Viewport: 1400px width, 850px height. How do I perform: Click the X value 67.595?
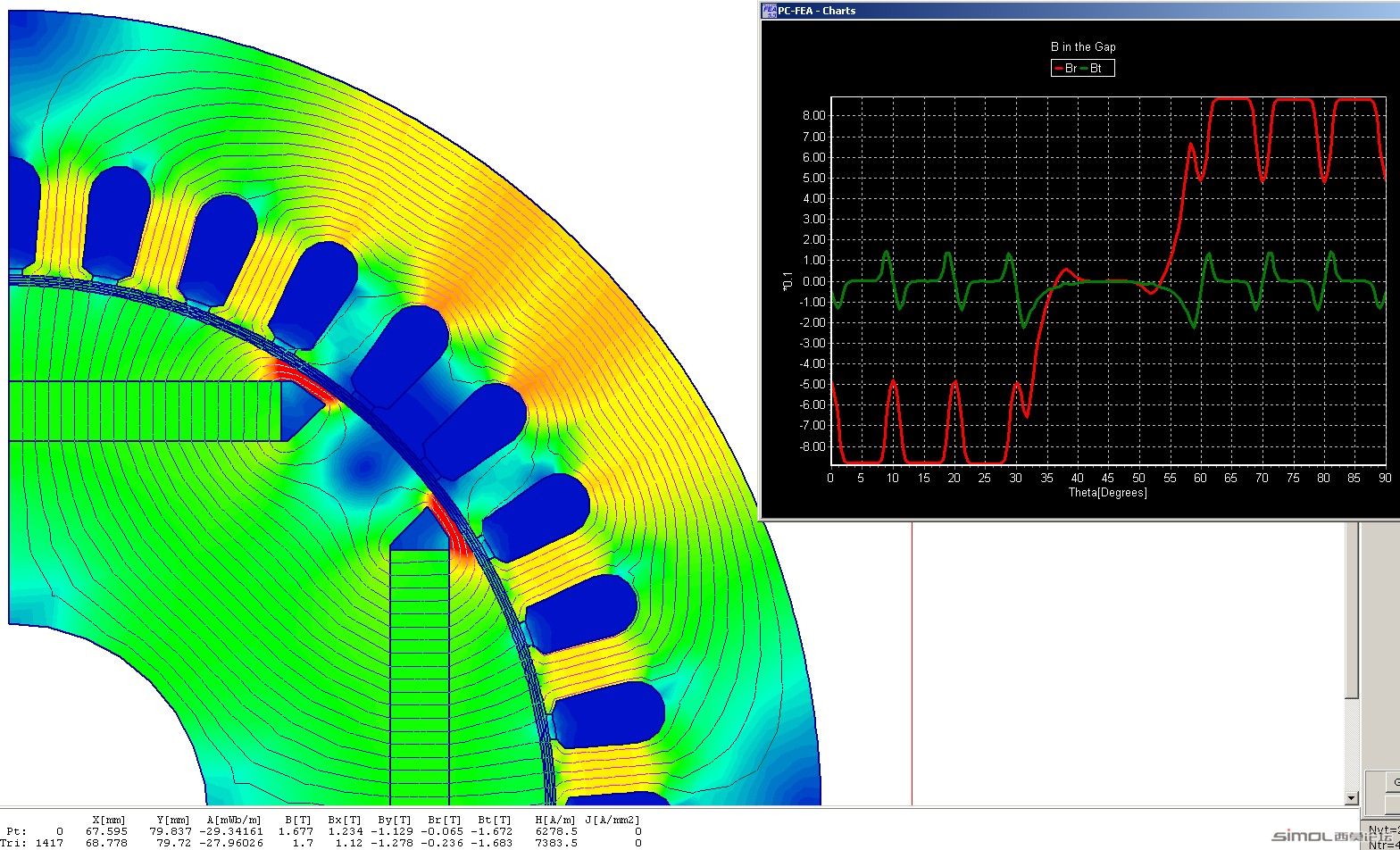click(x=106, y=831)
